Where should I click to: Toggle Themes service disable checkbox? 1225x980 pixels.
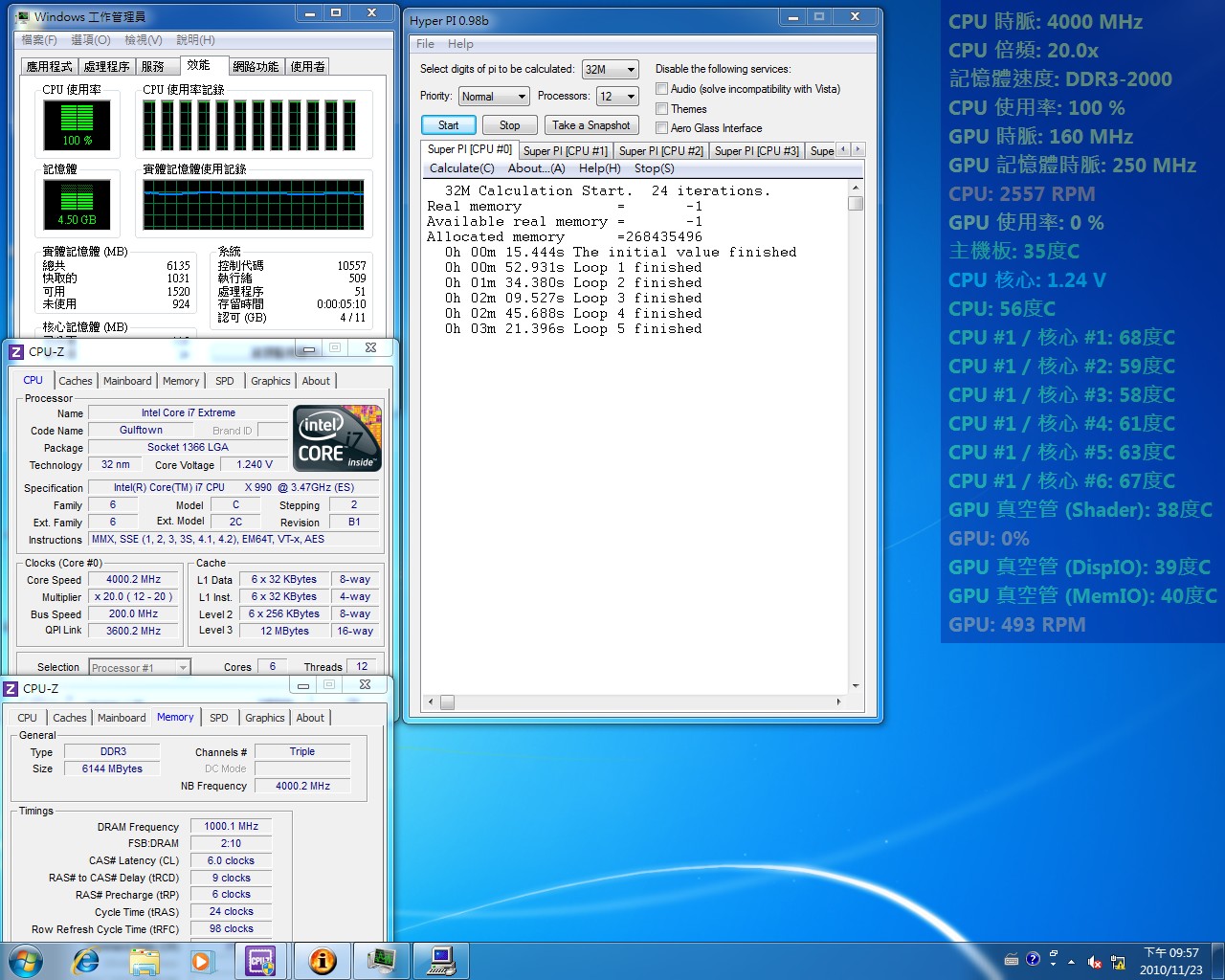click(661, 109)
